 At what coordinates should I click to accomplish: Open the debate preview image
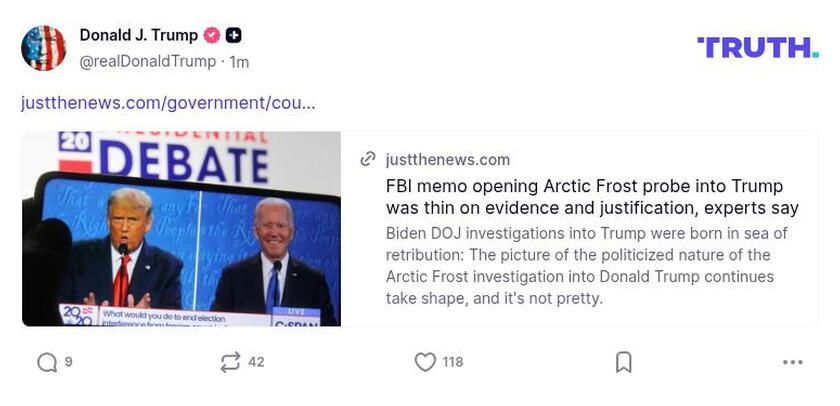tap(181, 229)
